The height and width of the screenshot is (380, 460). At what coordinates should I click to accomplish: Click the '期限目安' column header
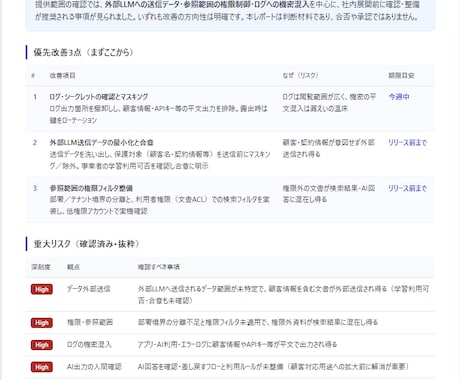401,76
